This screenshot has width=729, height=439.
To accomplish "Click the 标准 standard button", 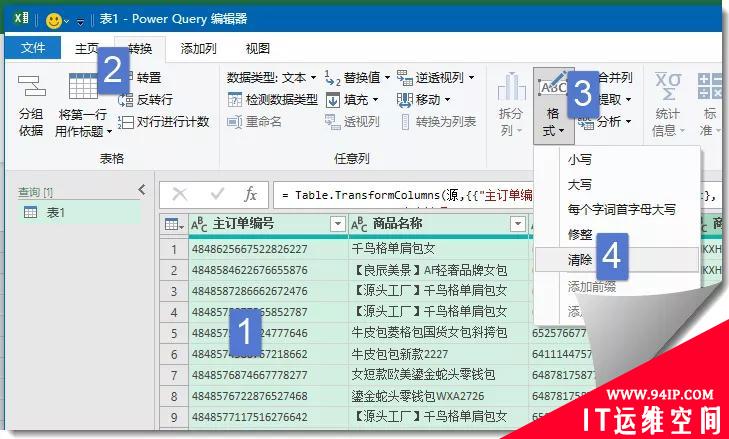I will pyautogui.click(x=709, y=105).
